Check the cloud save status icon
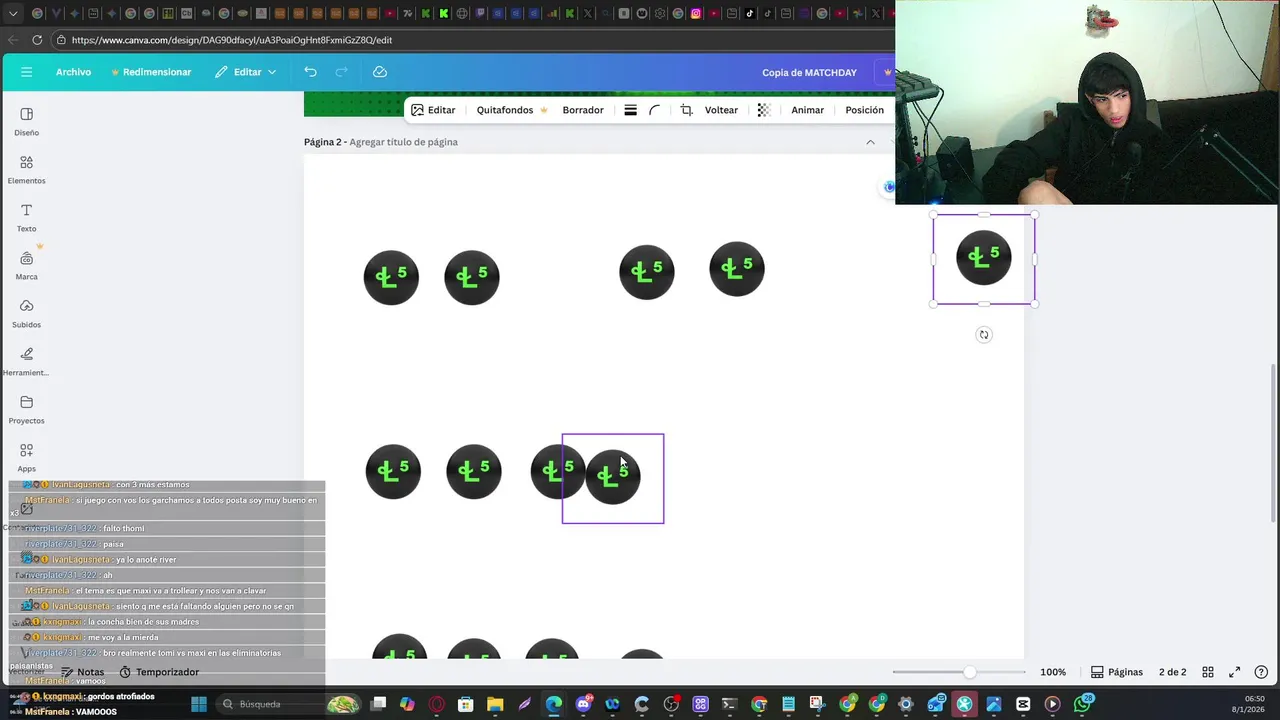The width and height of the screenshot is (1280, 720). [380, 72]
